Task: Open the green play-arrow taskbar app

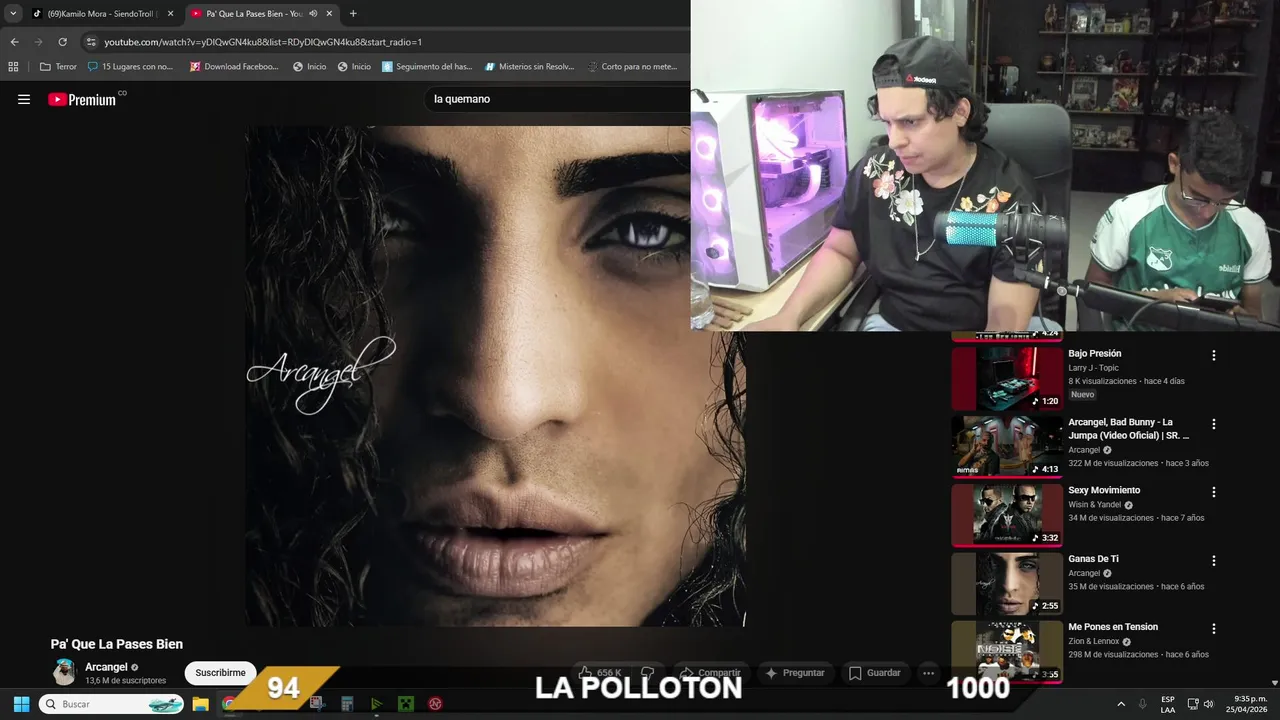Action: click(376, 704)
